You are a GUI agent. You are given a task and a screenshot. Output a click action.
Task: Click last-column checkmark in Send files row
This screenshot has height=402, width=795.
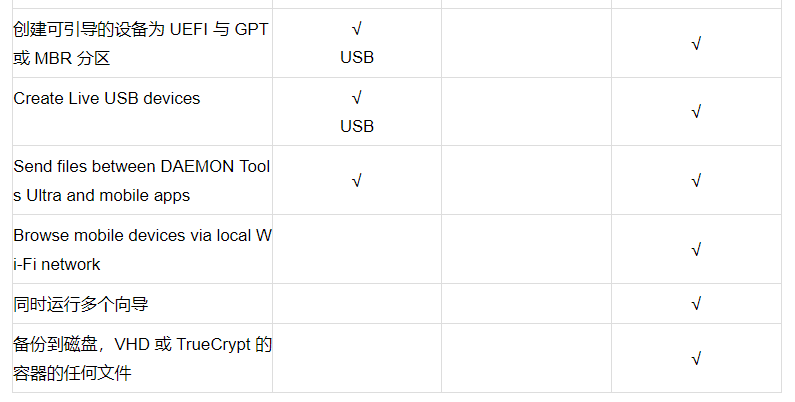(x=696, y=180)
